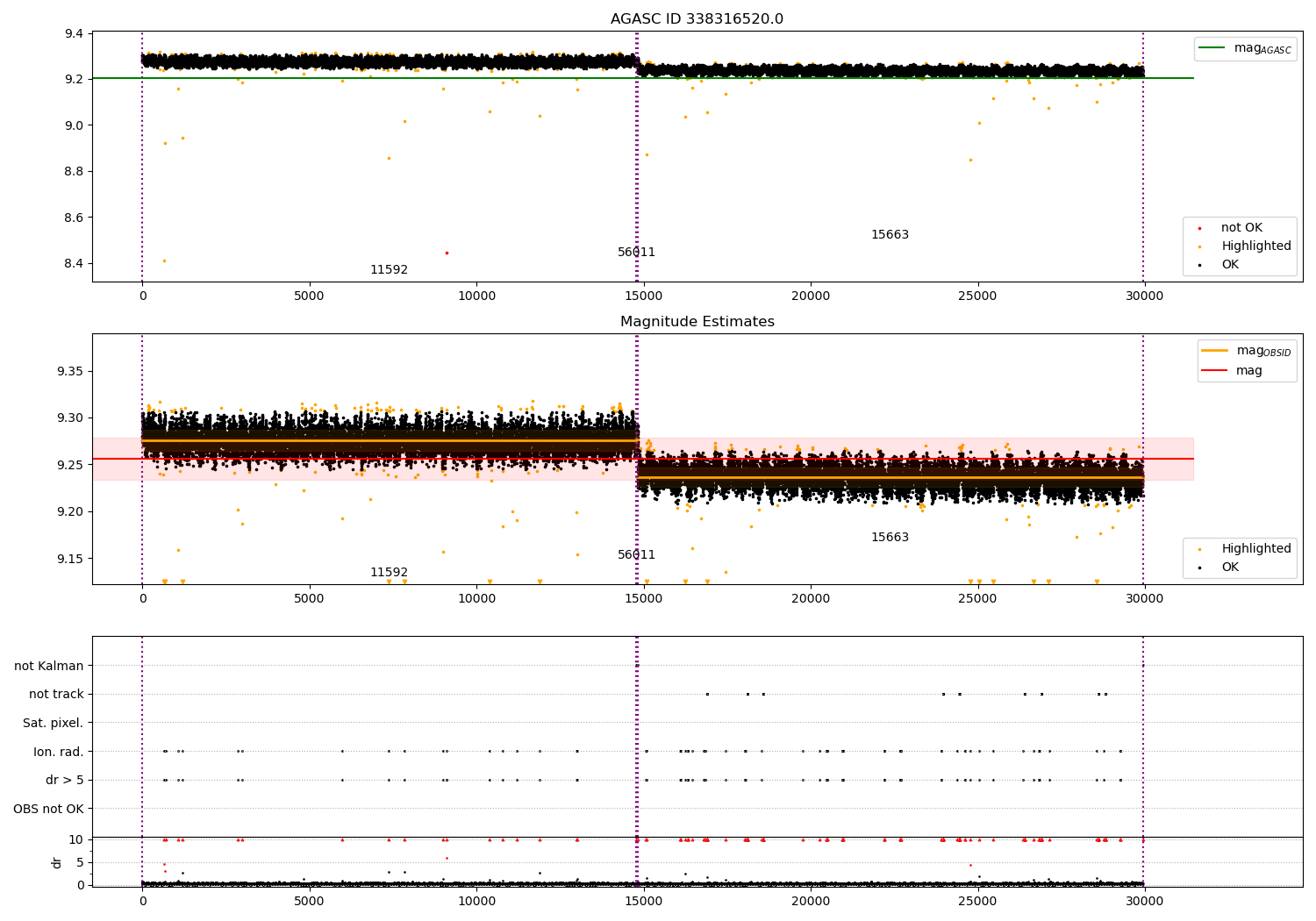Click y-axis tick '9.4' on top plot
The width and height of the screenshot is (1316, 921).
point(75,34)
